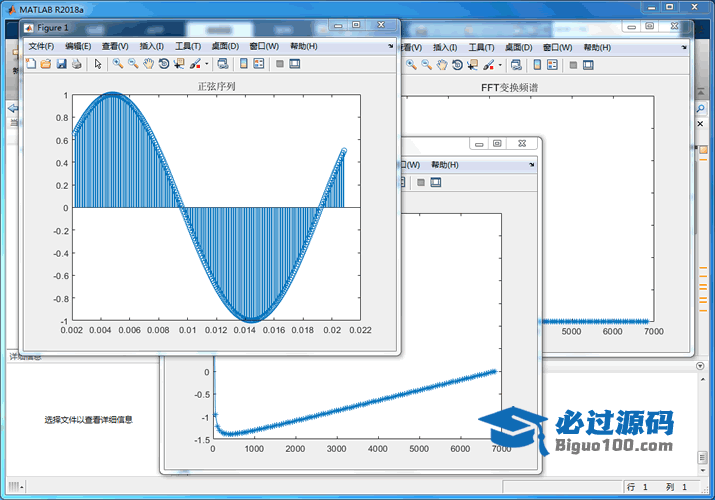The width and height of the screenshot is (715, 500).
Task: Open 工具(T) menu in FFT figure window
Action: (482, 48)
